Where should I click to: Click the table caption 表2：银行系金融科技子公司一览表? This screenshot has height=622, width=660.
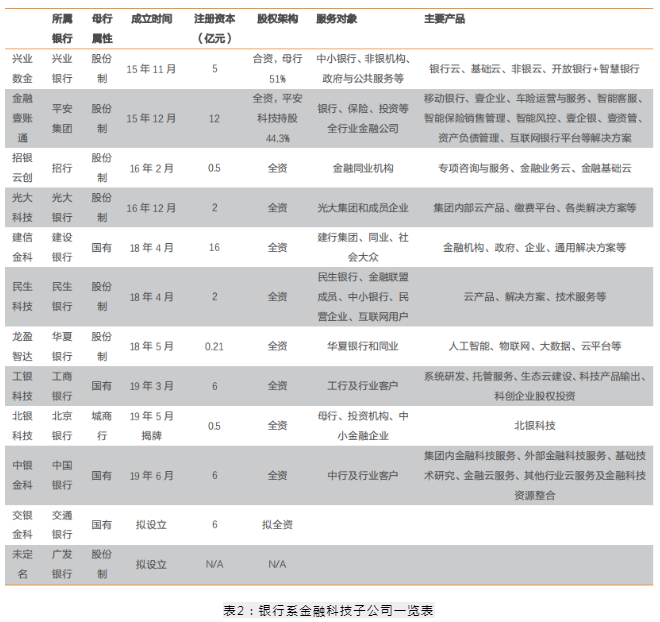328,610
